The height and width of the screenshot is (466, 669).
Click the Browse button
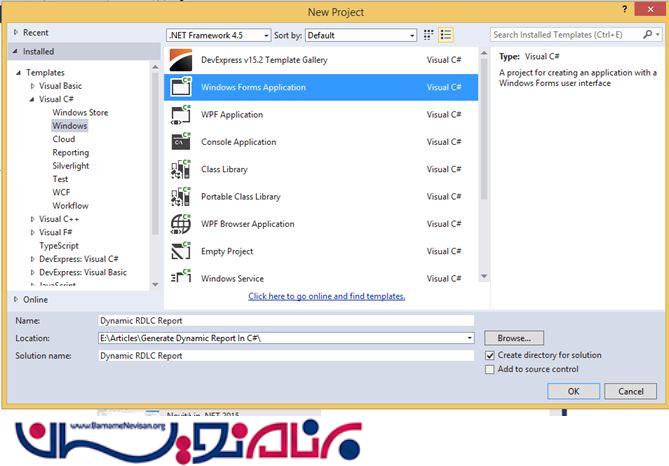coord(514,338)
